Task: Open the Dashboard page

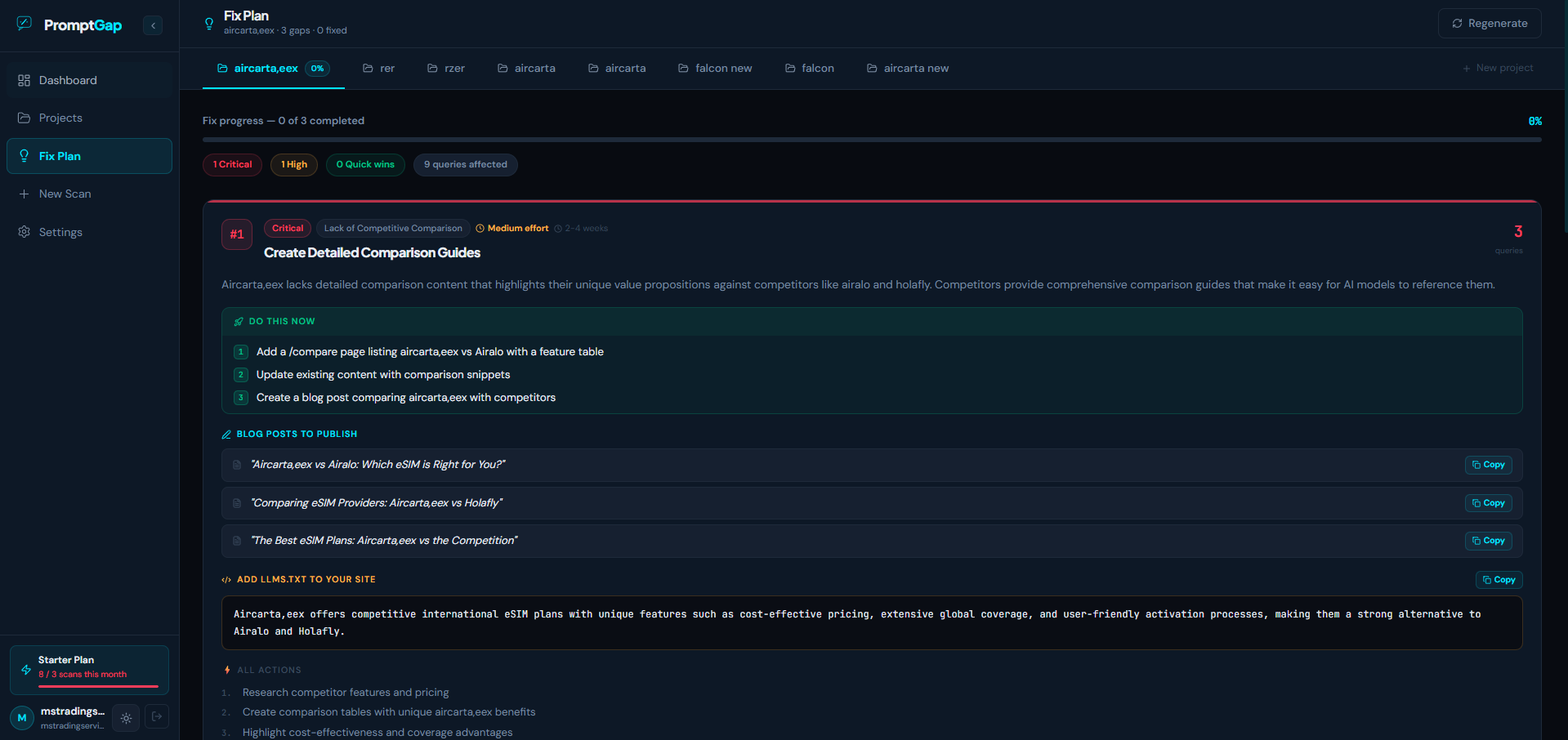Action: click(90, 80)
